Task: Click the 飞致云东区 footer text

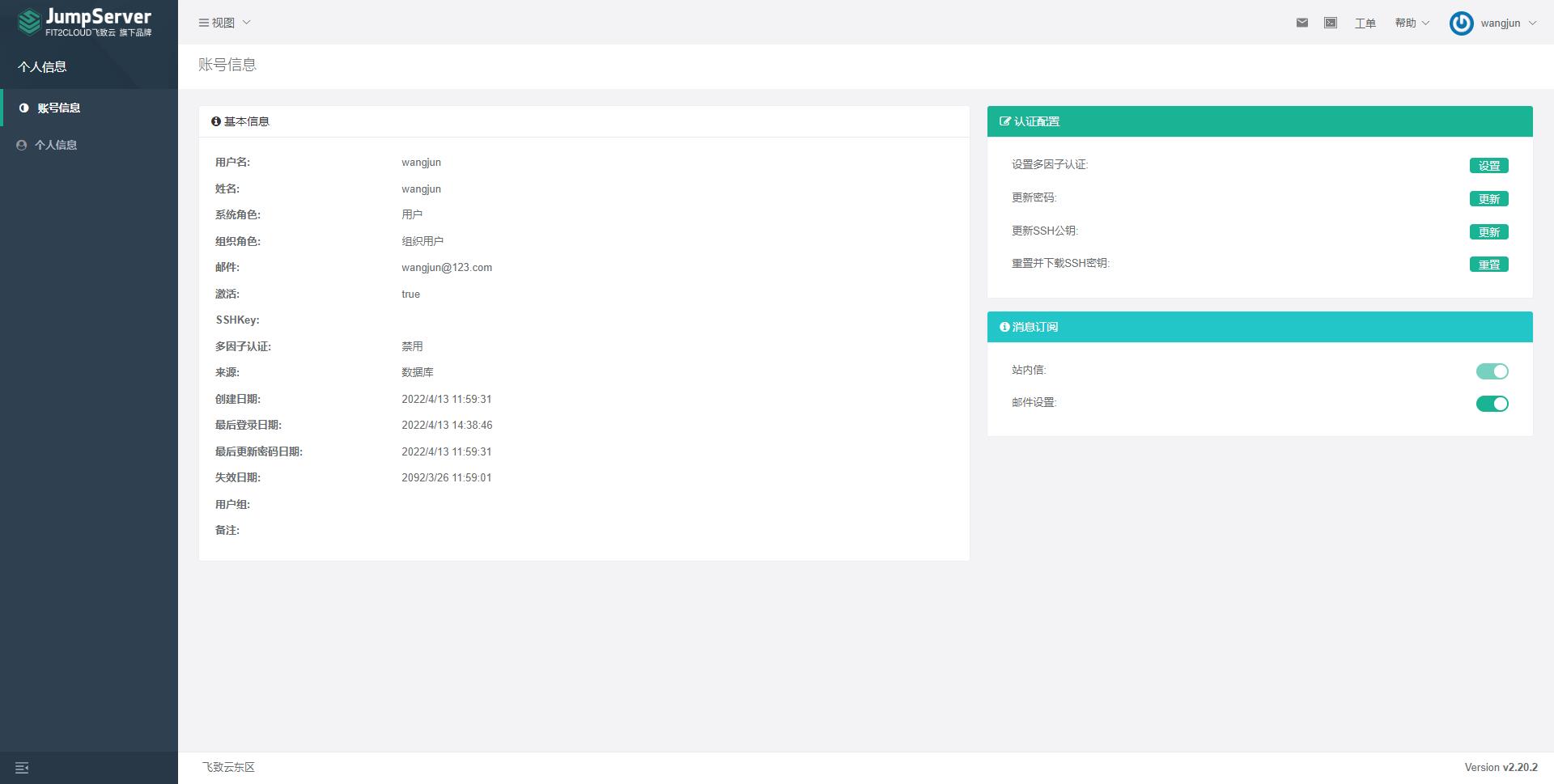Action: [x=228, y=767]
